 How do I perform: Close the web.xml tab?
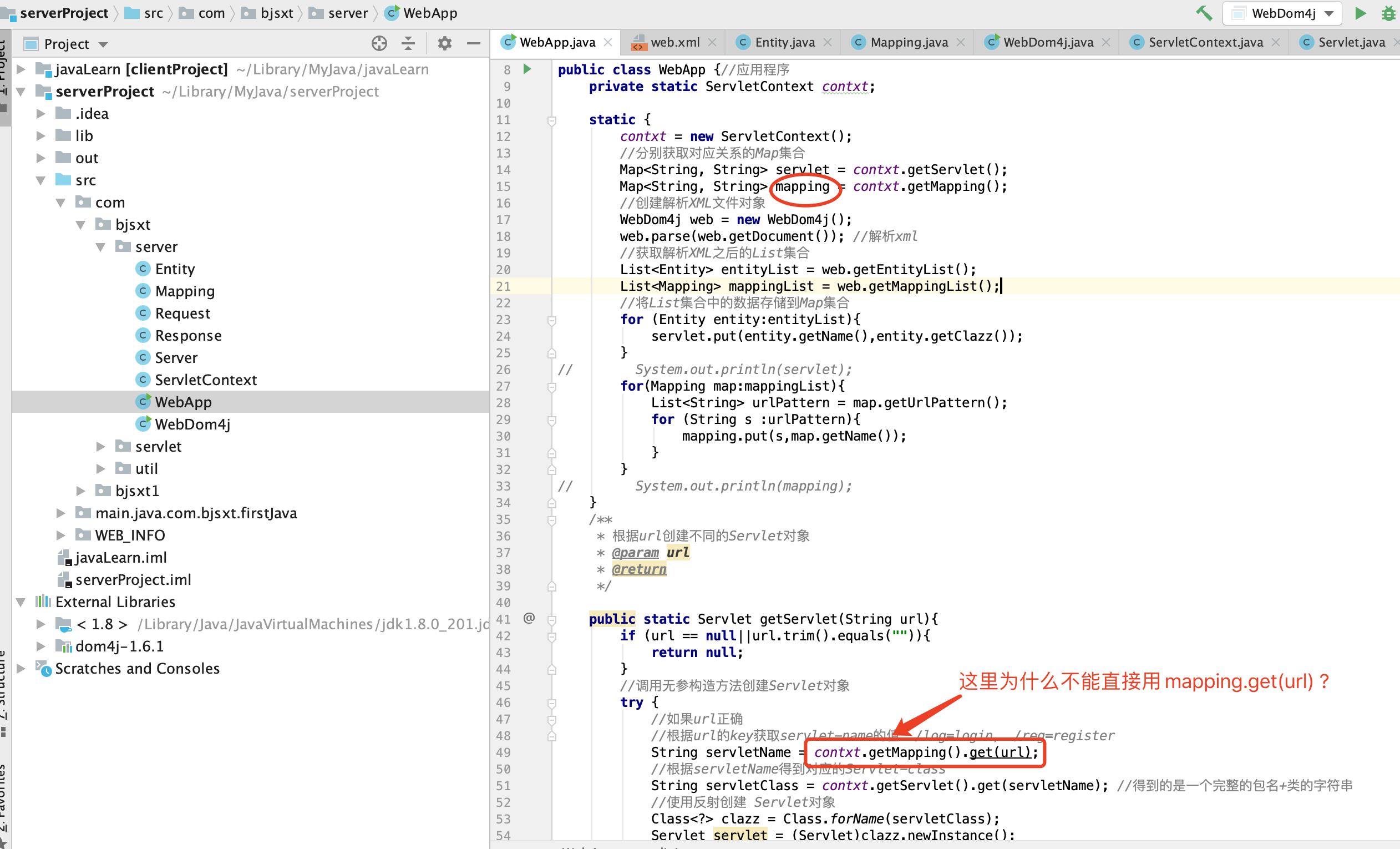[x=713, y=42]
